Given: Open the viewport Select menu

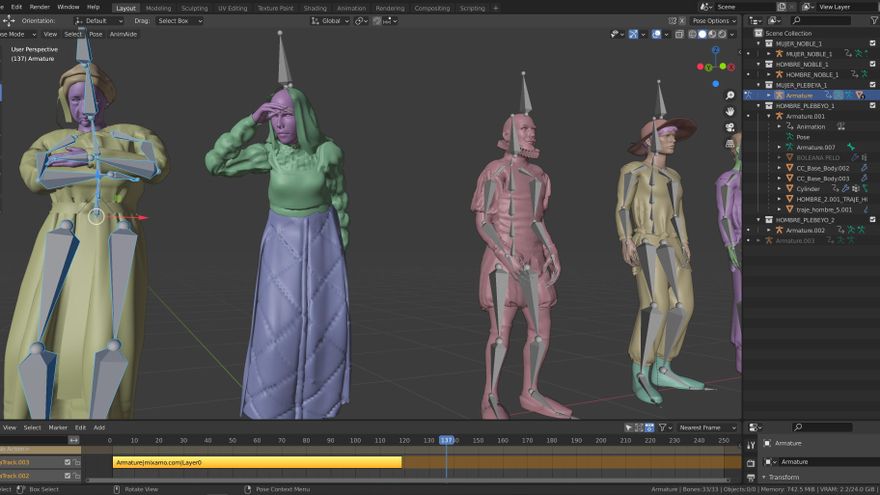Looking at the screenshot, I should (73, 34).
